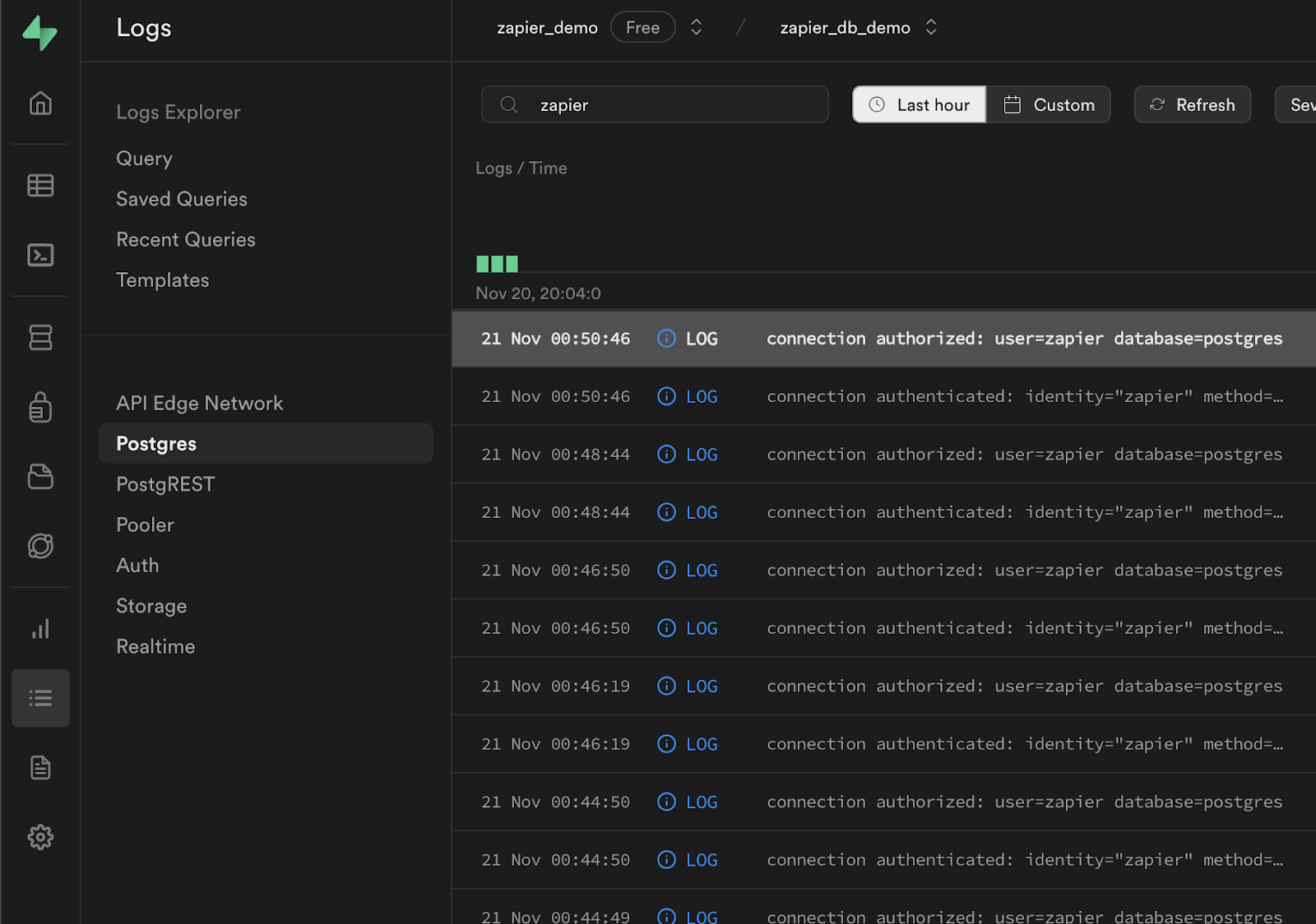Select Postgres logs
Screen dimensions: 1316x924
(x=266, y=444)
